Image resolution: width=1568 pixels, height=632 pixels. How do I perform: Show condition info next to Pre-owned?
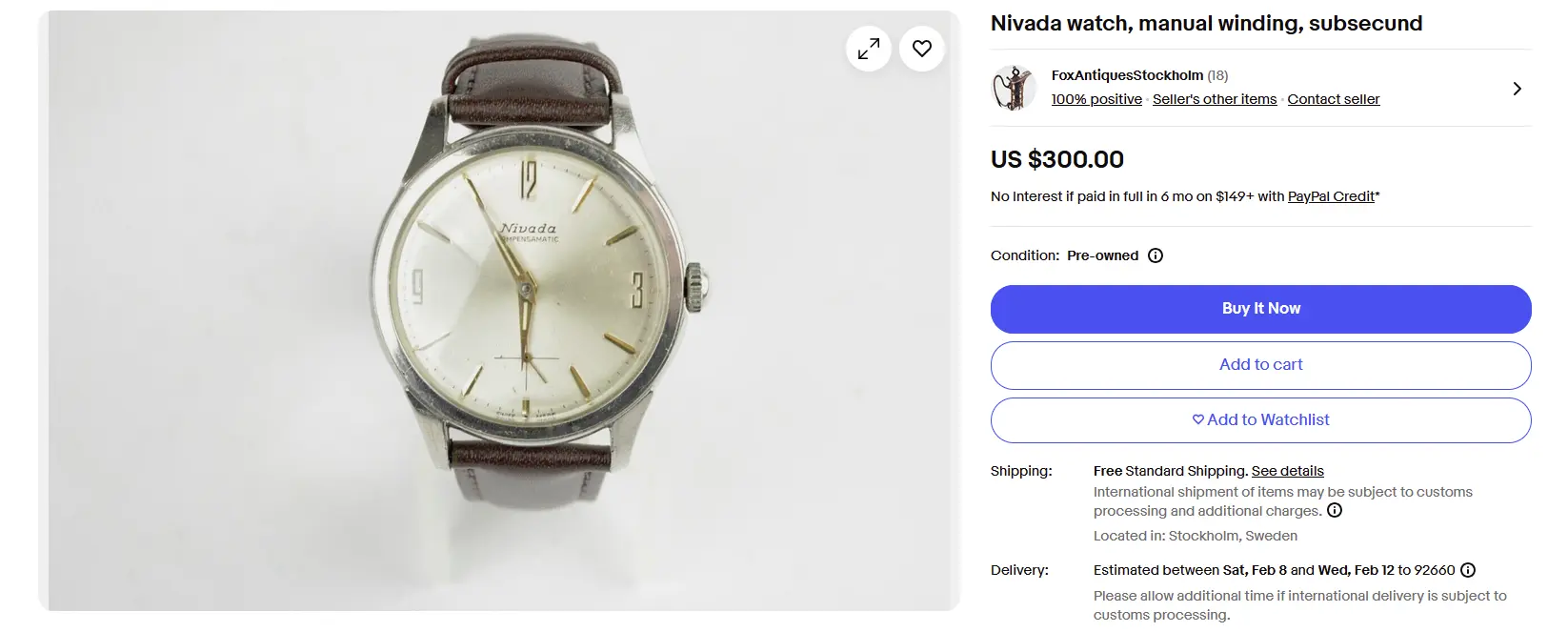(x=1156, y=255)
